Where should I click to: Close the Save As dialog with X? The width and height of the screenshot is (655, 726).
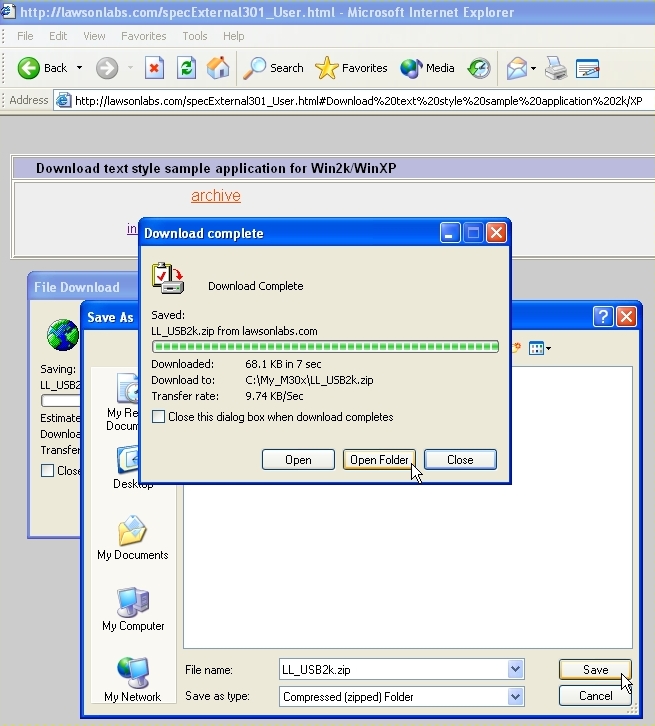coord(626,317)
